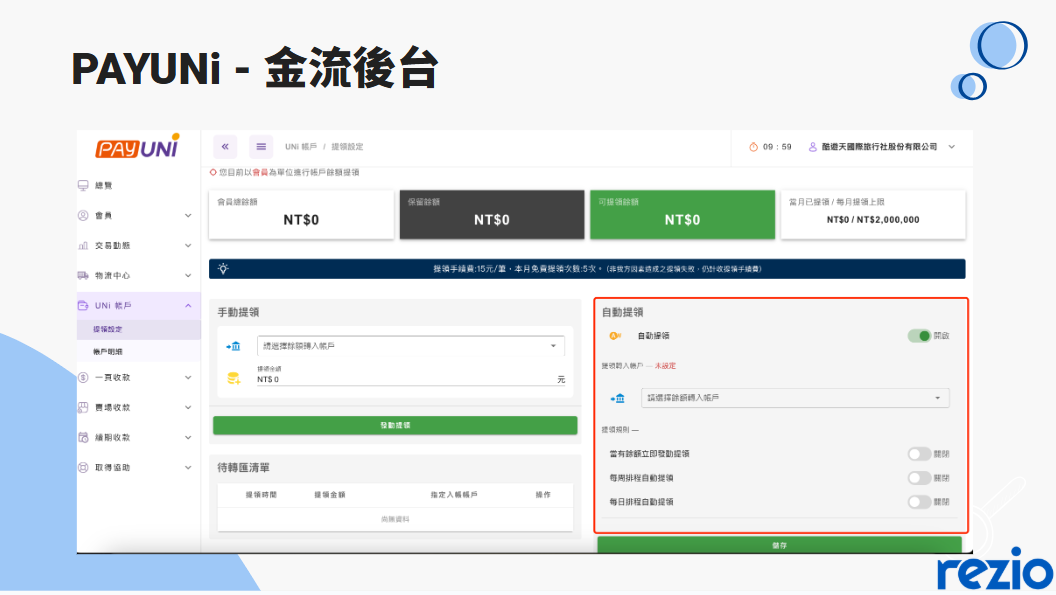
Task: Open 會員 sidebar menu
Action: click(x=139, y=216)
